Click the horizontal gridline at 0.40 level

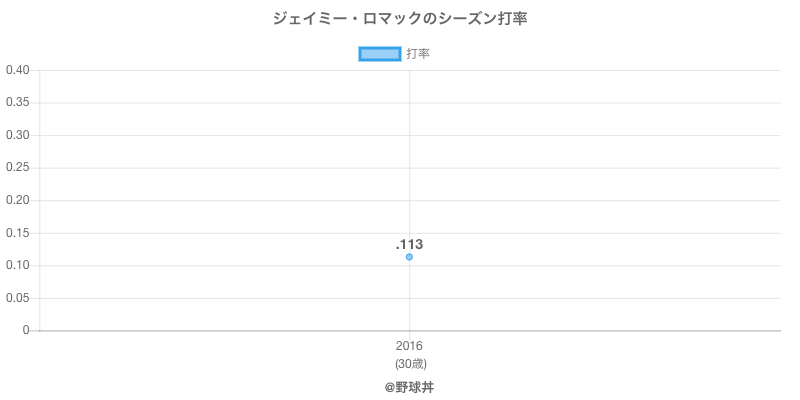pos(600,70)
